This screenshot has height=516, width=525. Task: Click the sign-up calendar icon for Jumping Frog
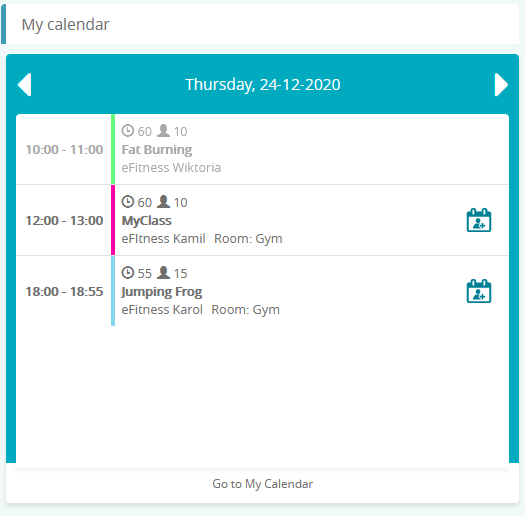point(479,291)
